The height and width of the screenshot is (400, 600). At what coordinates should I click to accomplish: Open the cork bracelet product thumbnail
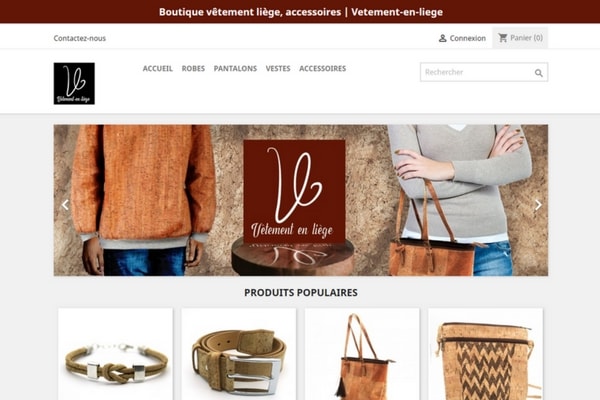[x=116, y=354]
